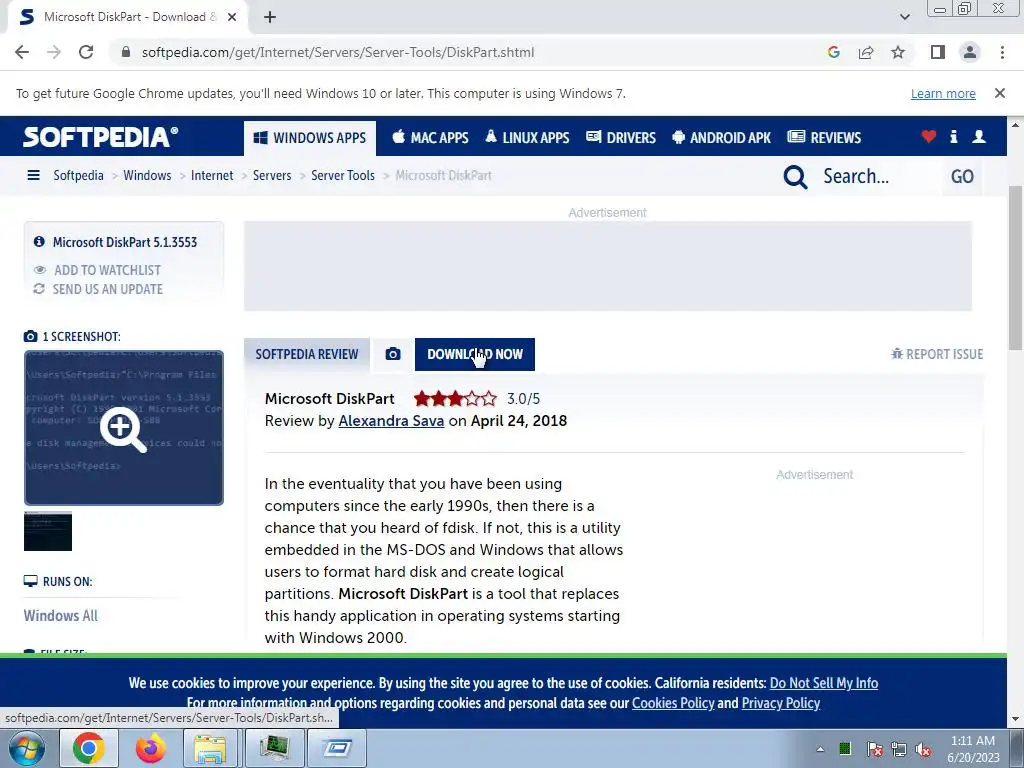Click ADD TO WATCHLIST
The width and height of the screenshot is (1024, 768).
click(107, 270)
